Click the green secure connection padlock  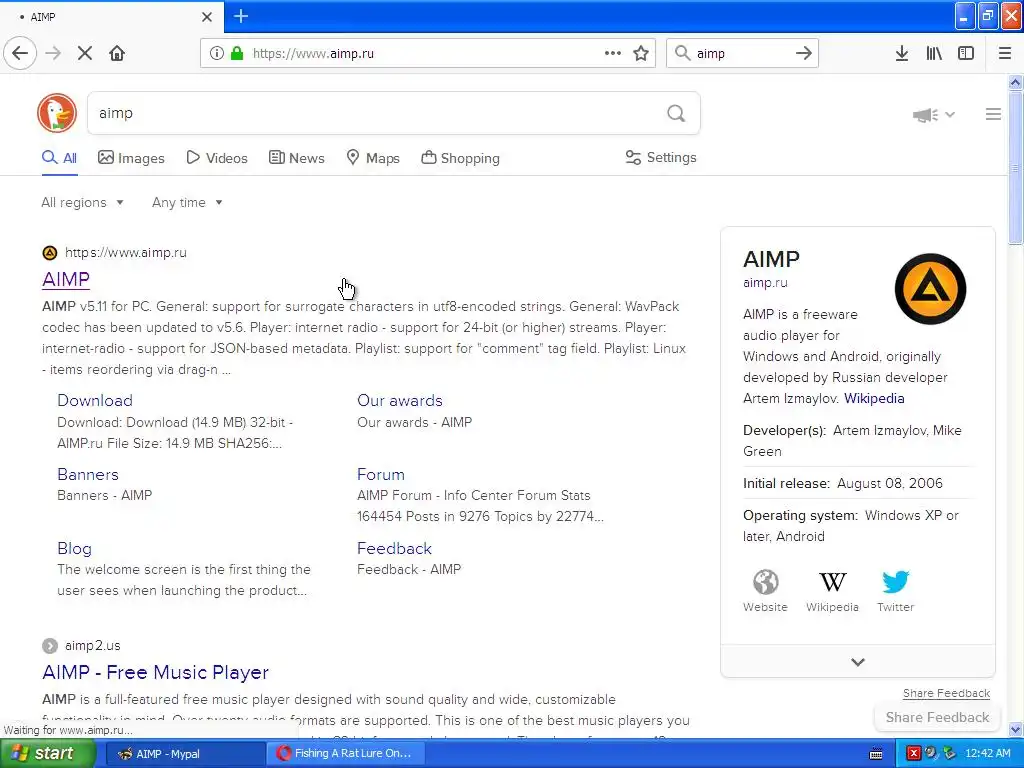(237, 54)
